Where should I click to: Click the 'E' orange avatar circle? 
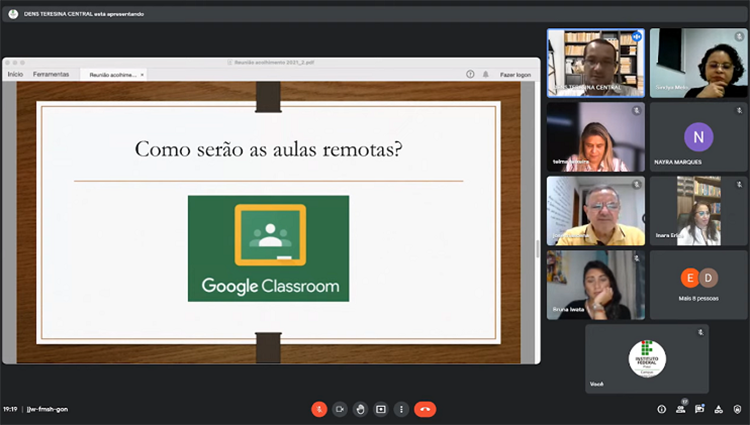coord(690,278)
